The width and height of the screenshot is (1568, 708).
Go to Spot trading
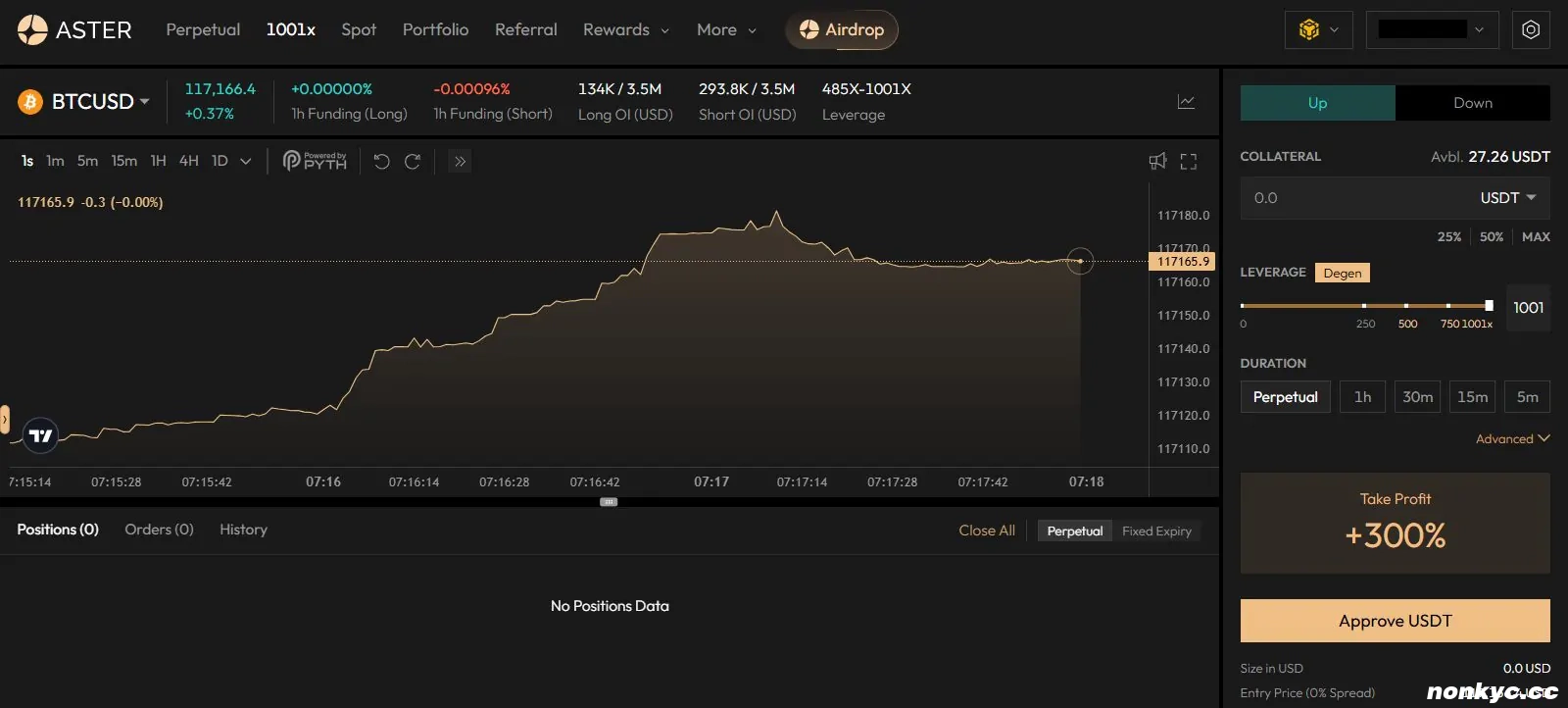pos(359,29)
